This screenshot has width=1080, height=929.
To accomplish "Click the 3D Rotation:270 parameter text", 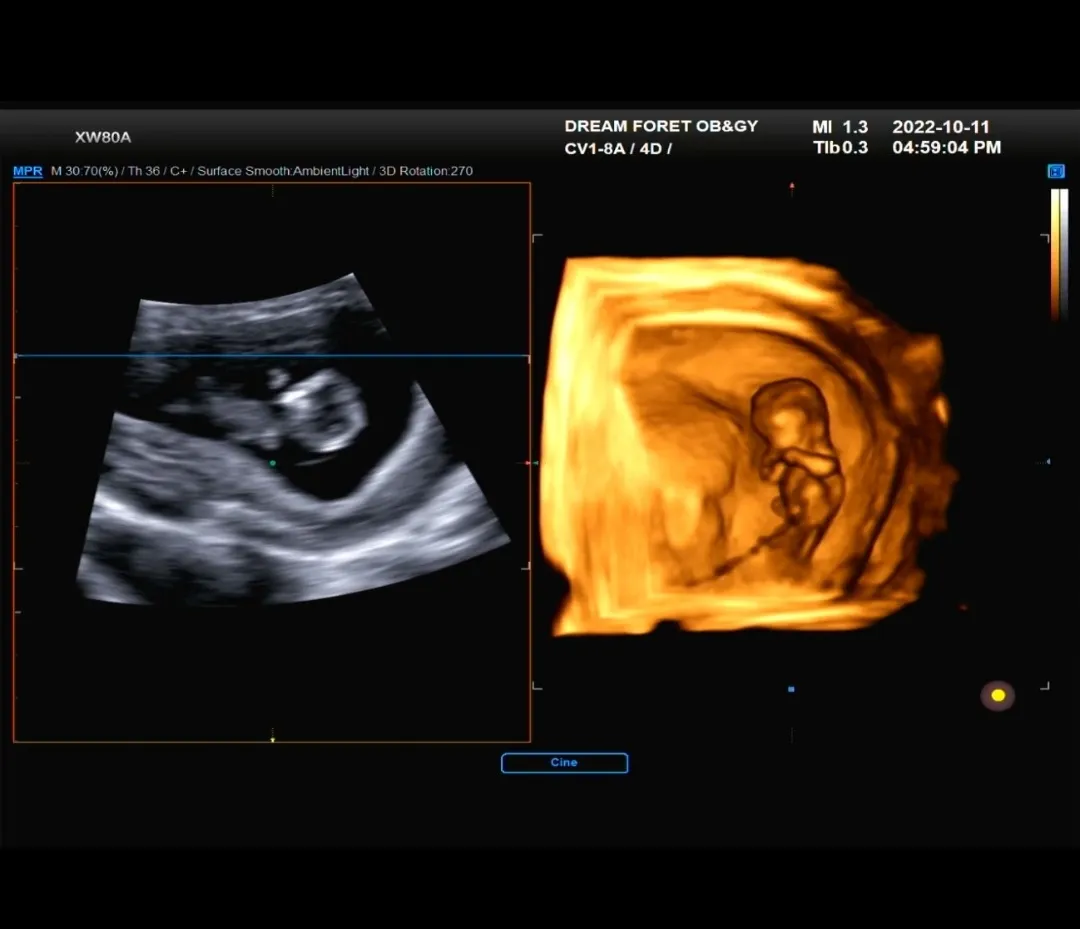I will tap(426, 171).
